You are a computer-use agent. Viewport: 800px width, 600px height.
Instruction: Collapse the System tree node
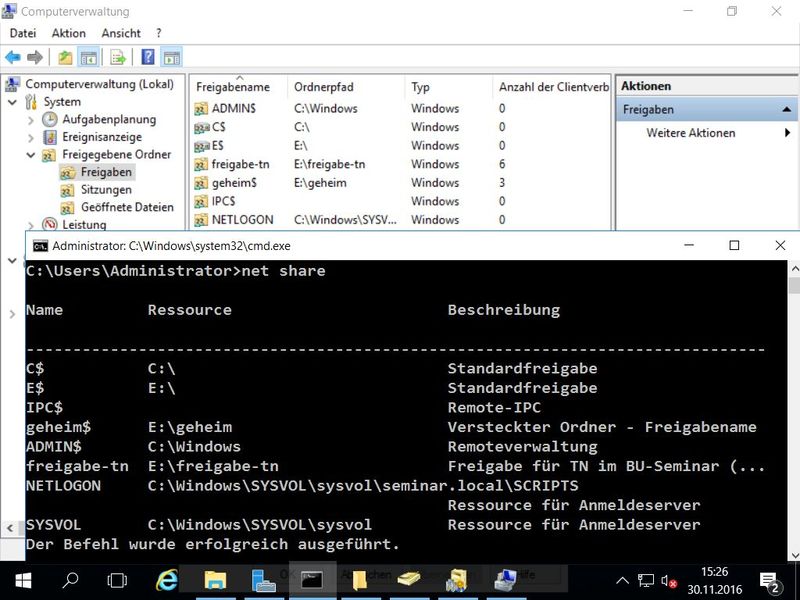click(x=12, y=102)
